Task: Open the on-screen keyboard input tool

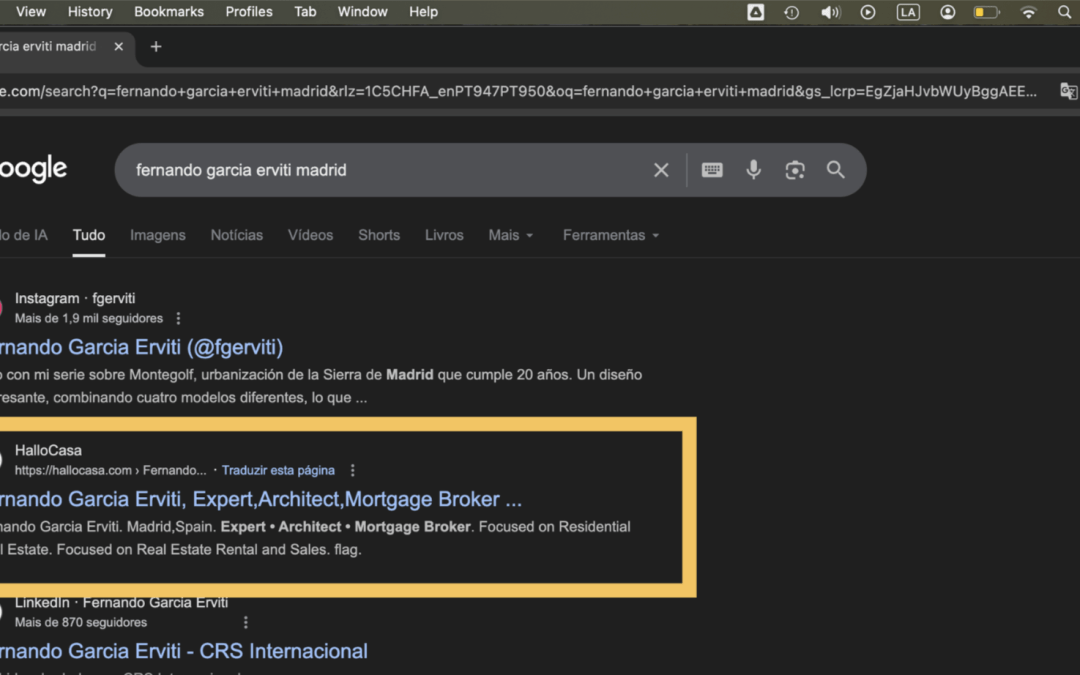Action: coord(712,169)
